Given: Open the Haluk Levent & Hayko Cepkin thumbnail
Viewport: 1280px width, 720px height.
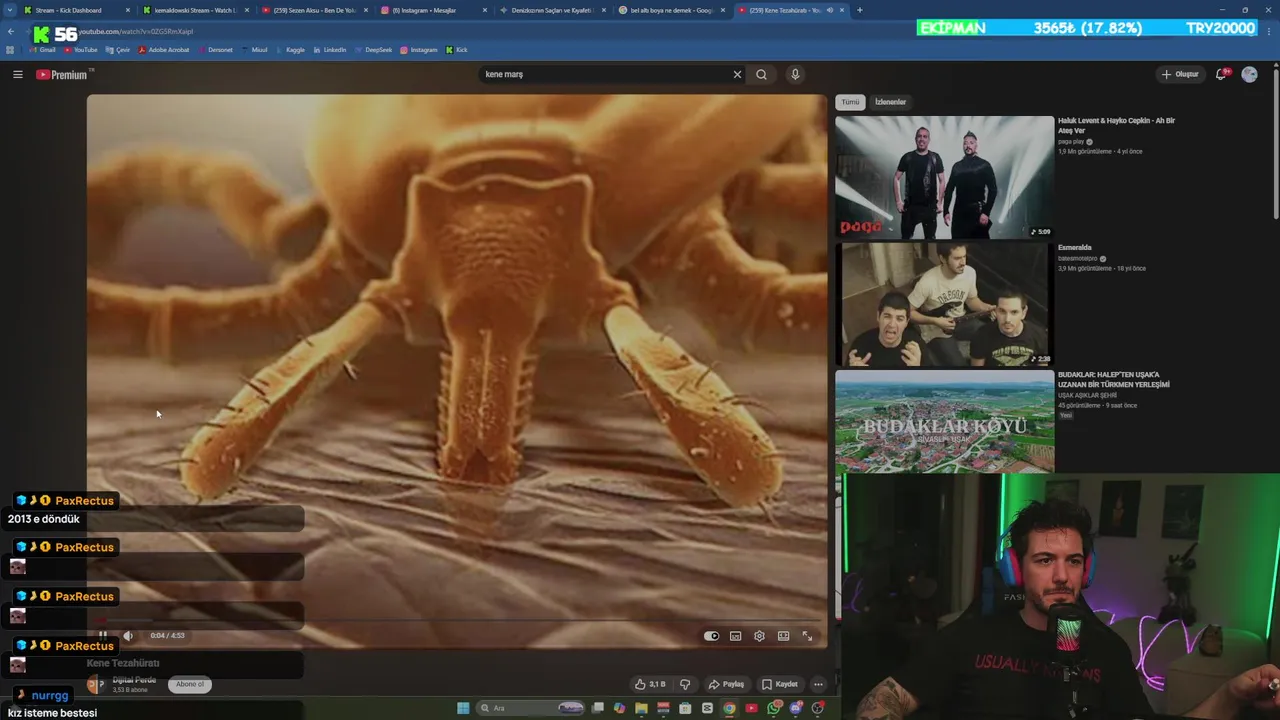Looking at the screenshot, I should coord(944,177).
